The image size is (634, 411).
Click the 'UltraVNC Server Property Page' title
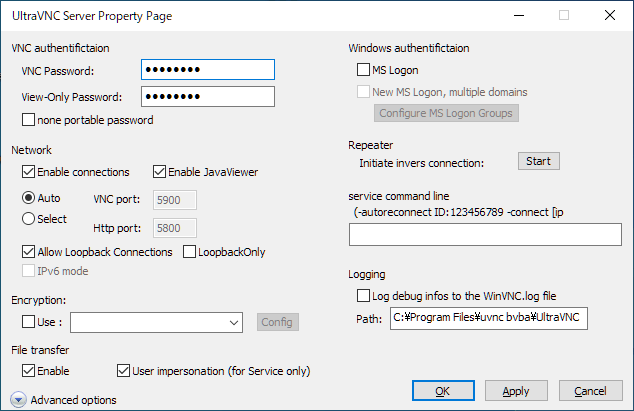point(92,16)
